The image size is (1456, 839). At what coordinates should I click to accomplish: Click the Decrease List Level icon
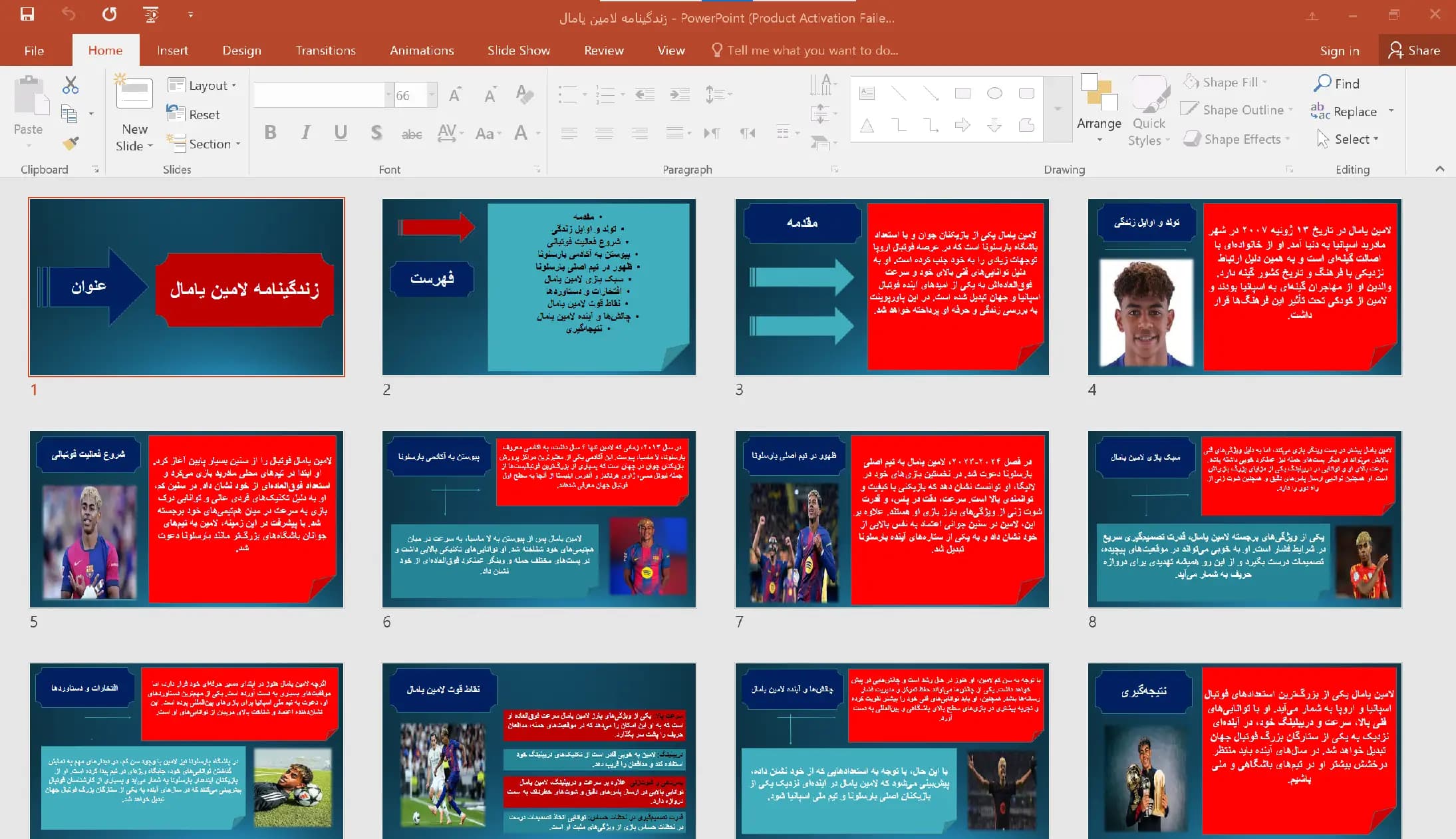tap(645, 95)
